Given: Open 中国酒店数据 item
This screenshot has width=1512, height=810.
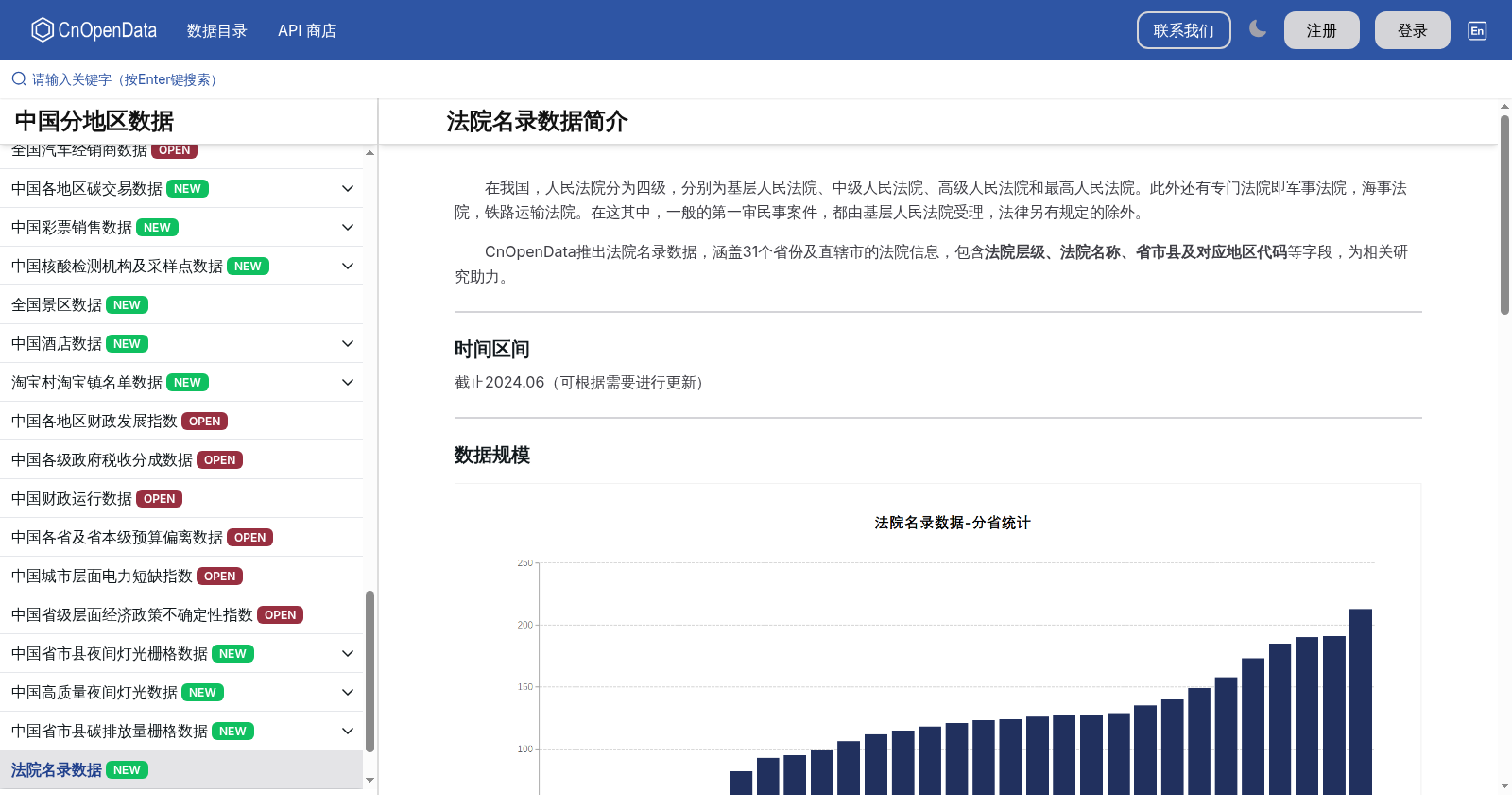Looking at the screenshot, I should click(181, 344).
